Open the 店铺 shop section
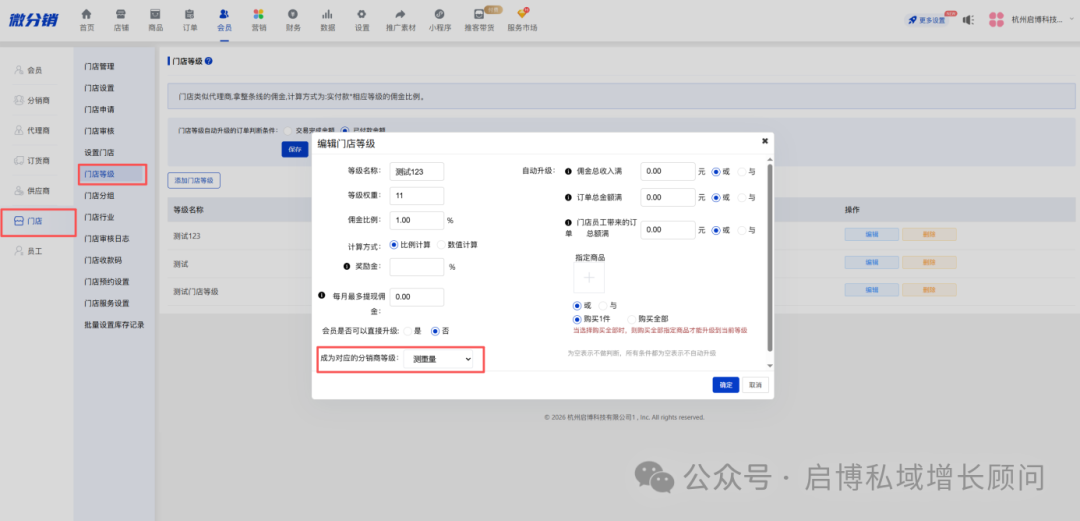This screenshot has height=521, width=1080. (x=121, y=20)
